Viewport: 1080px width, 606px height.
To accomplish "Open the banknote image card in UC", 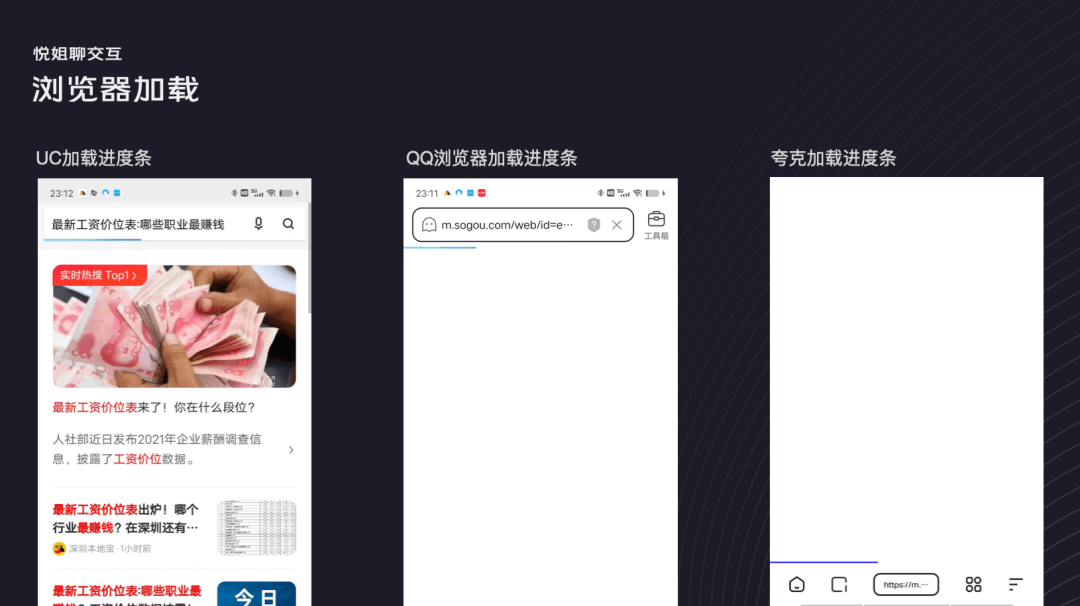I will (x=174, y=326).
